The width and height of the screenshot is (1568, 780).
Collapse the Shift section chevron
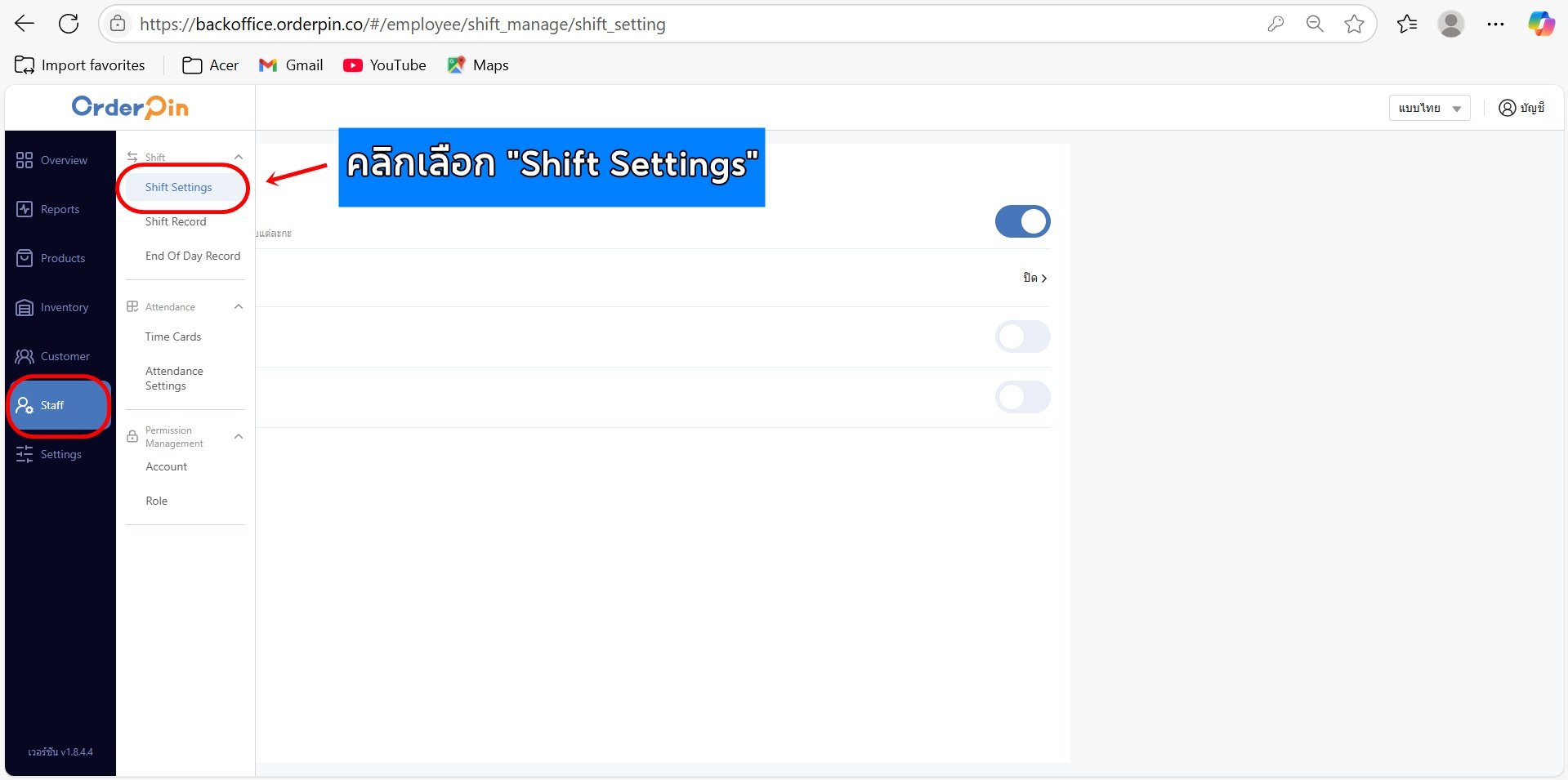tap(239, 157)
